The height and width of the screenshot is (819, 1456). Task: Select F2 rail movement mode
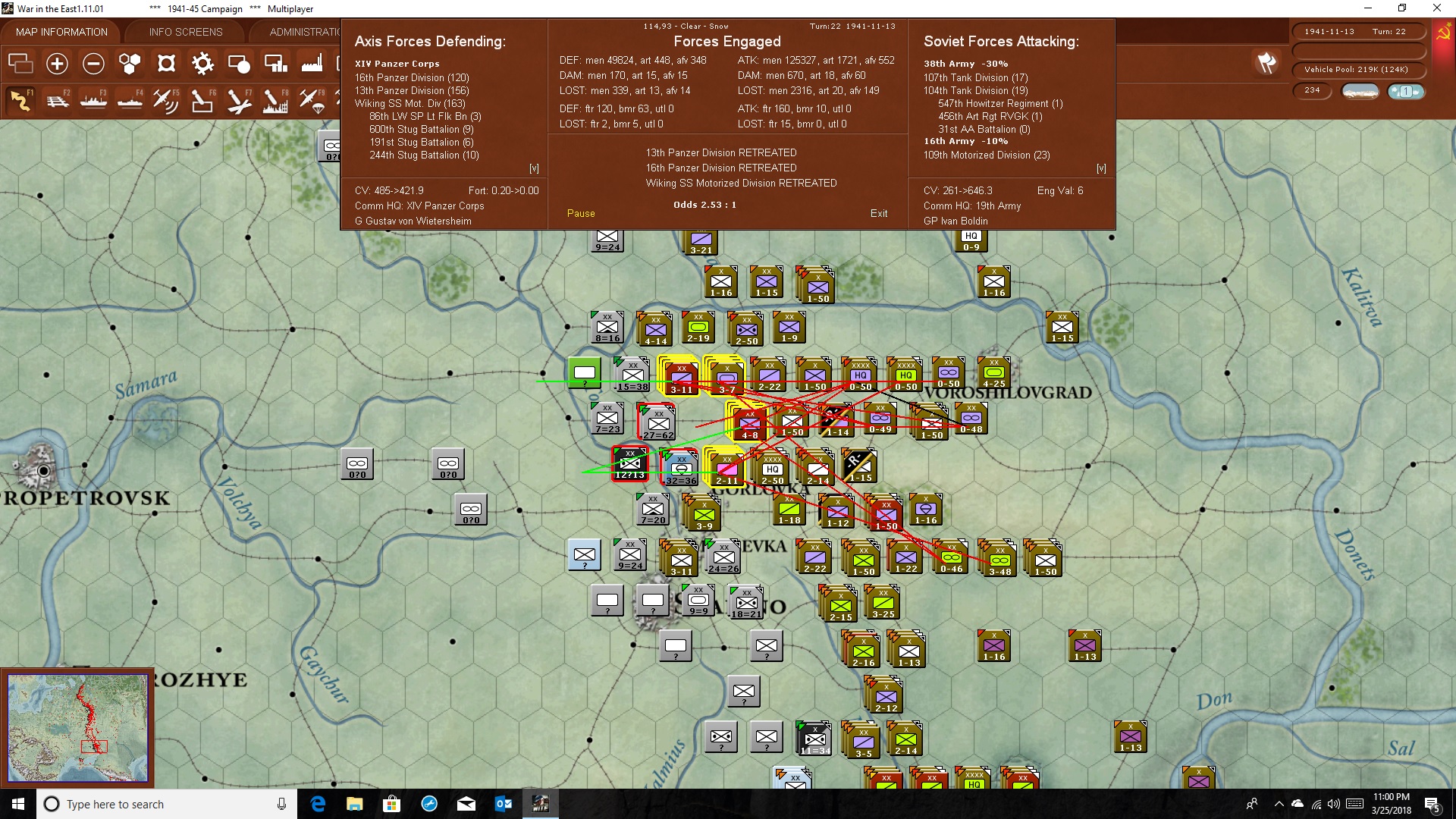(x=57, y=100)
